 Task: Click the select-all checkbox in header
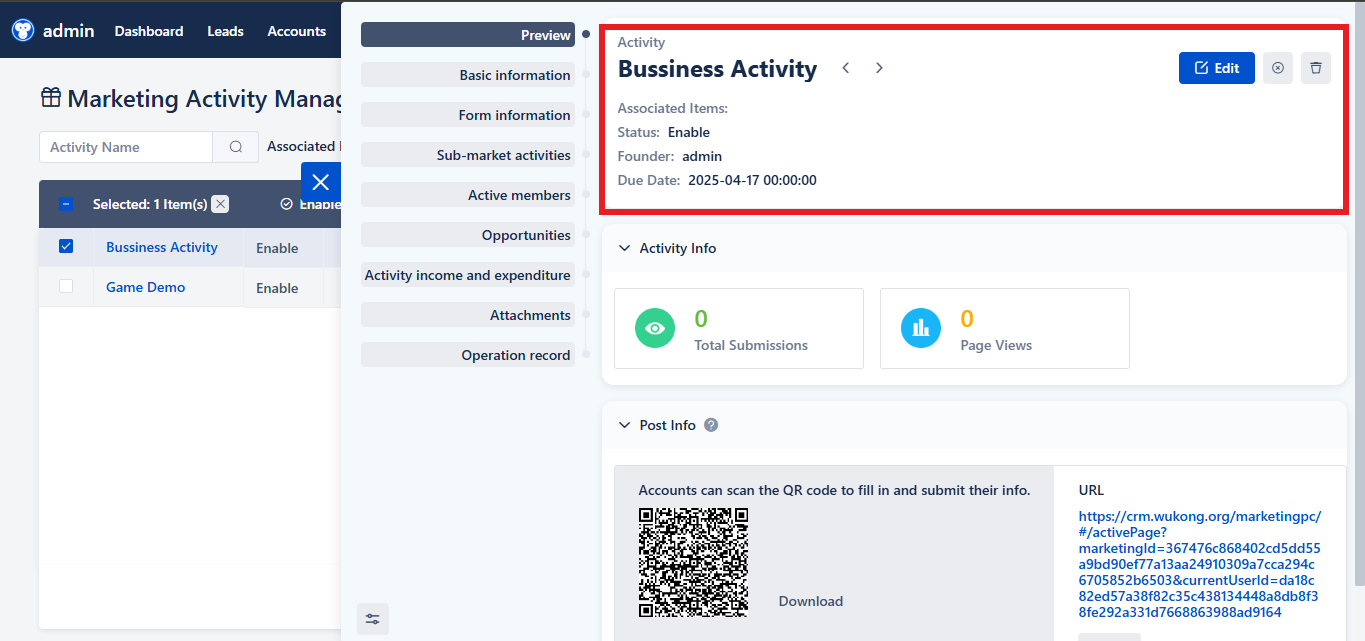(x=65, y=203)
